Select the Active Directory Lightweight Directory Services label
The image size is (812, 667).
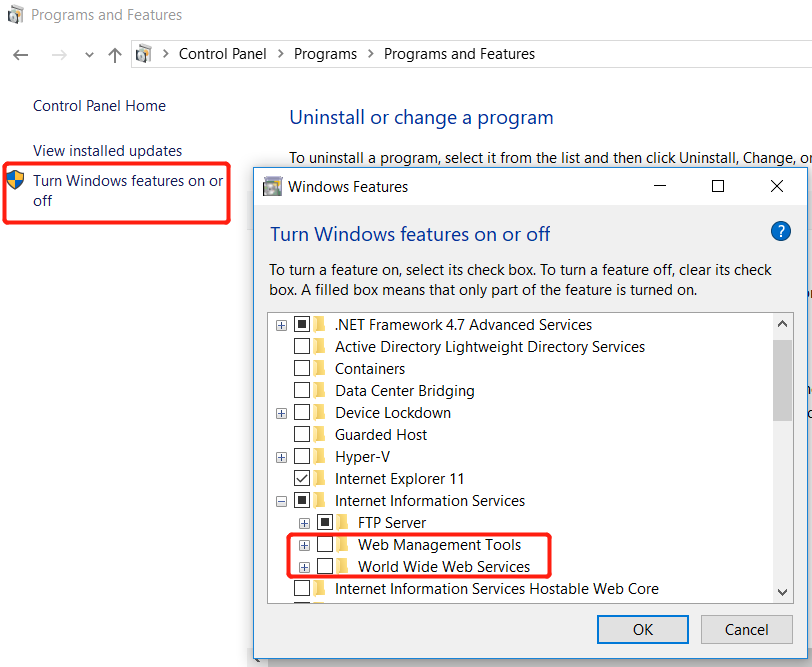pos(490,346)
